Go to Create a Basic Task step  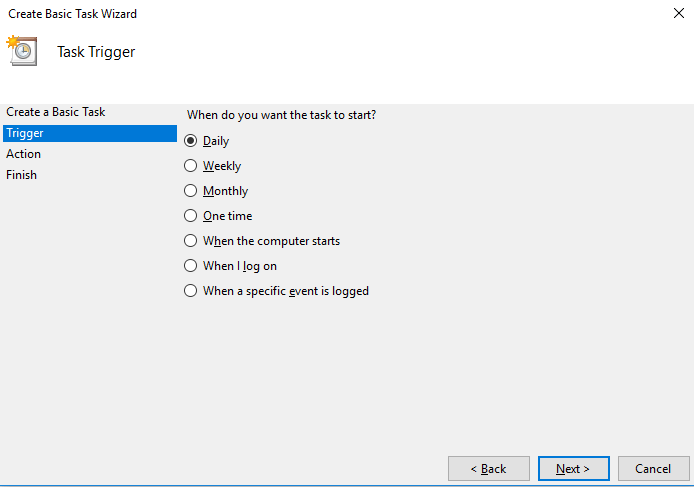pos(55,112)
